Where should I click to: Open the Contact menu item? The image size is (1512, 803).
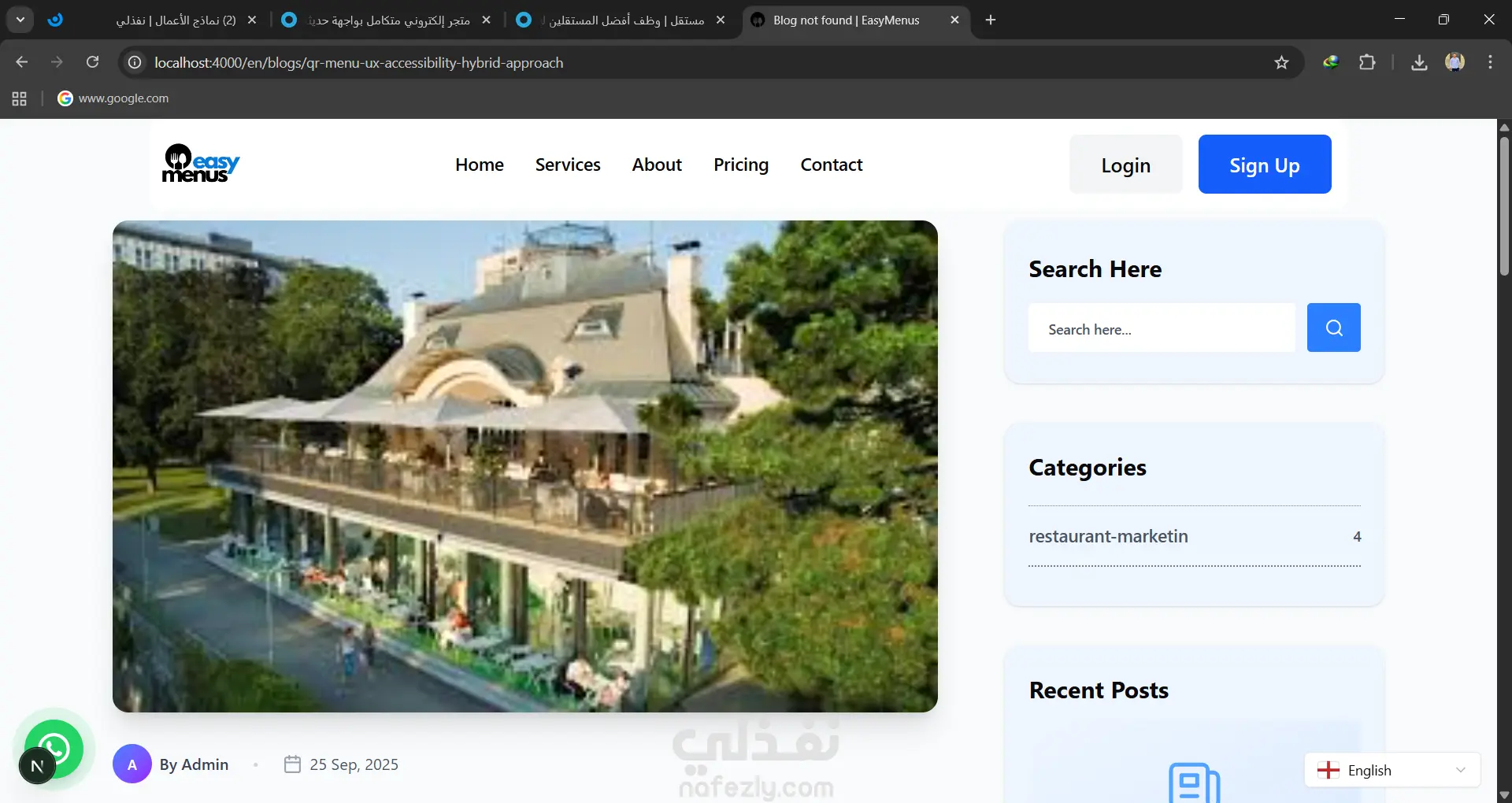click(x=832, y=165)
